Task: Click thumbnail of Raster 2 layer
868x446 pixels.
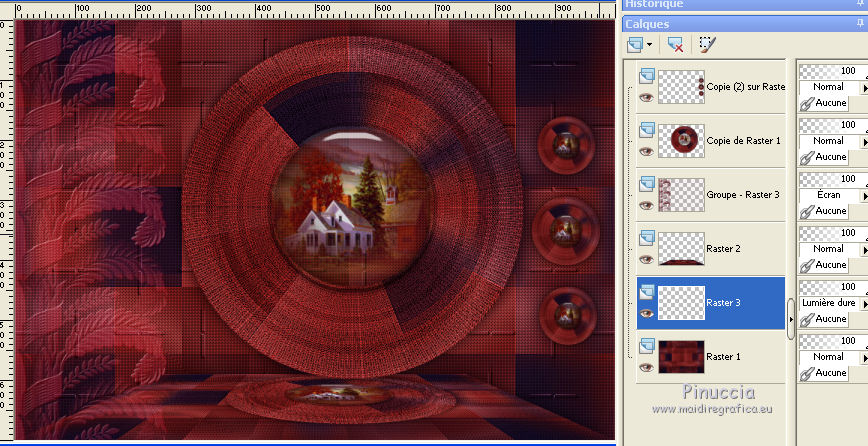Action: click(x=681, y=248)
